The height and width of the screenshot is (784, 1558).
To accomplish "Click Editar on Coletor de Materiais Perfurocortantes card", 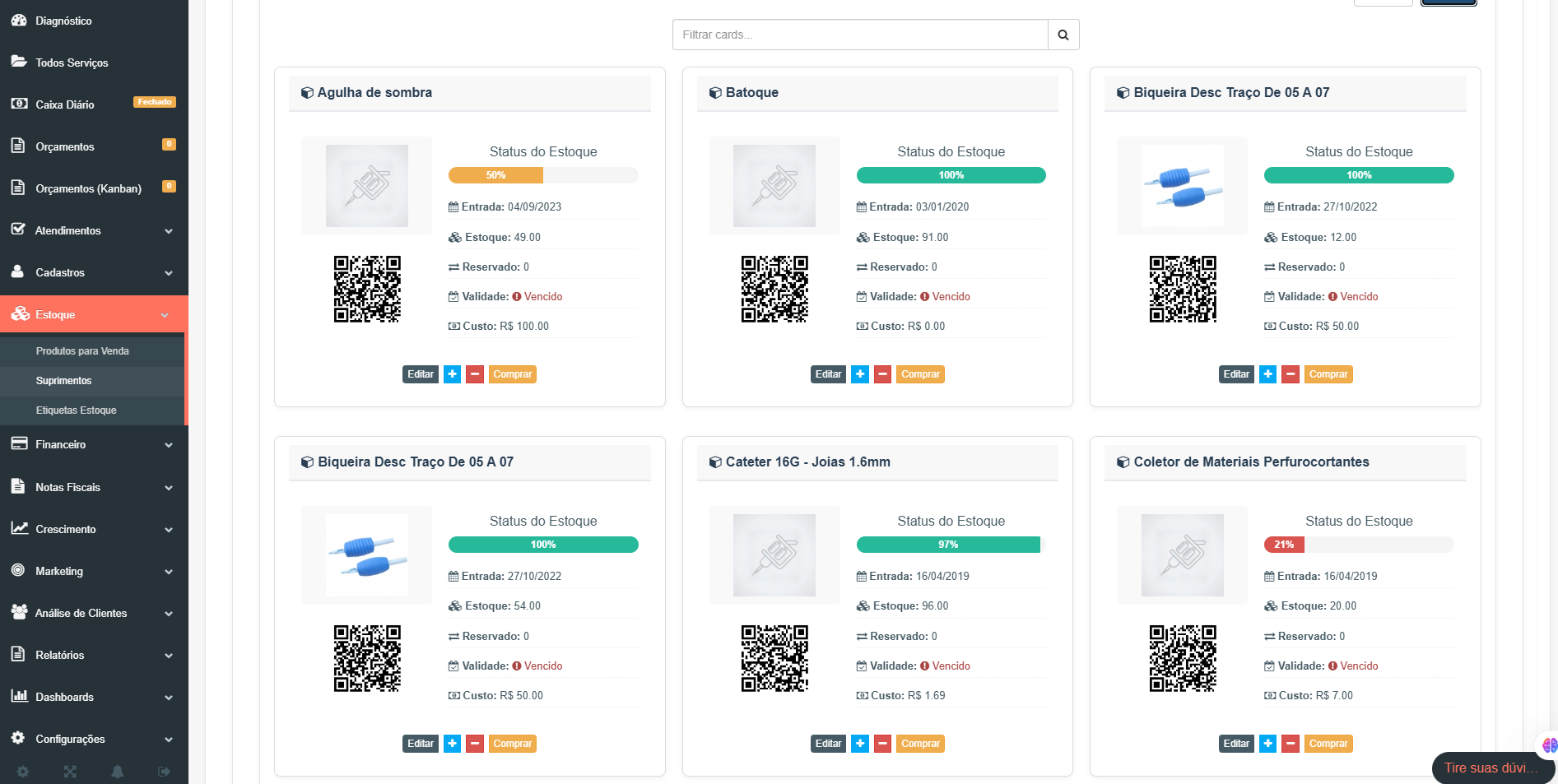I will (1236, 744).
